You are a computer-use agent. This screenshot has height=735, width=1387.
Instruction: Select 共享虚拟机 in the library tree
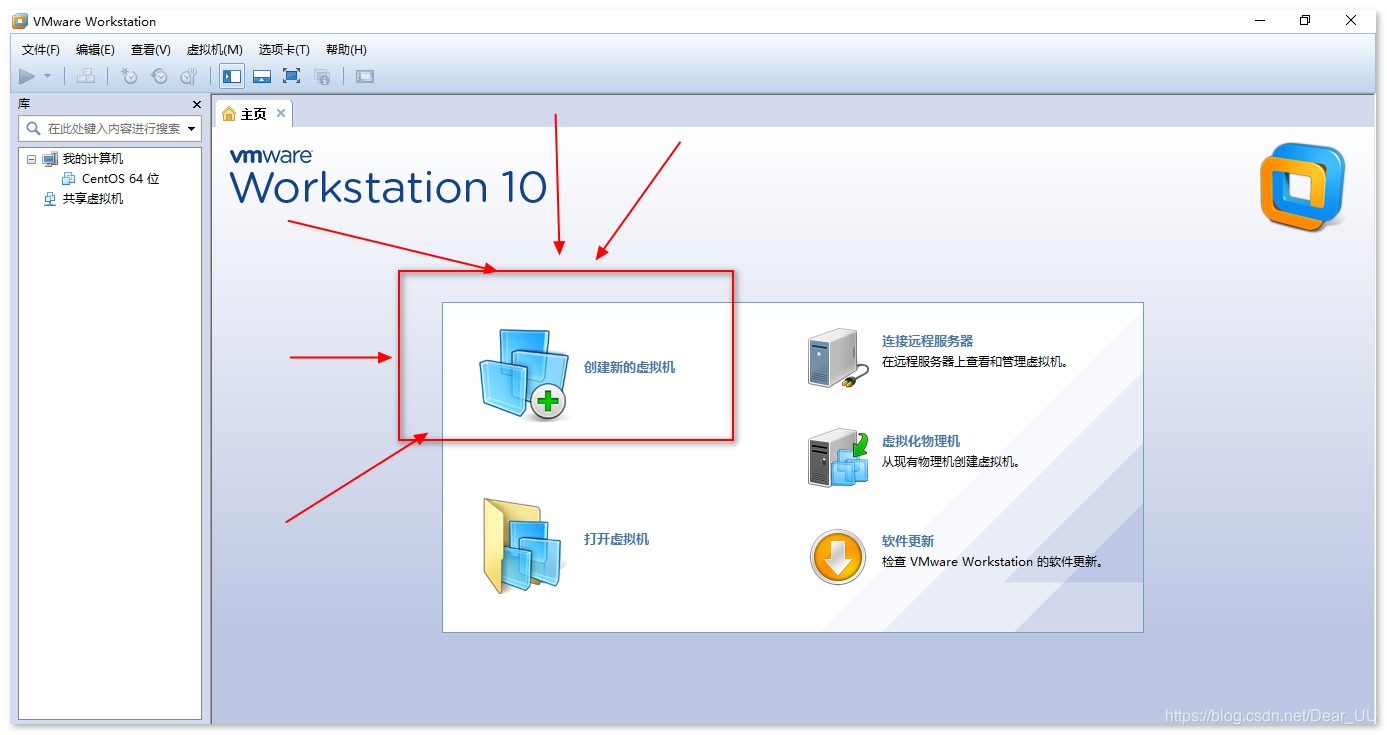pos(93,199)
